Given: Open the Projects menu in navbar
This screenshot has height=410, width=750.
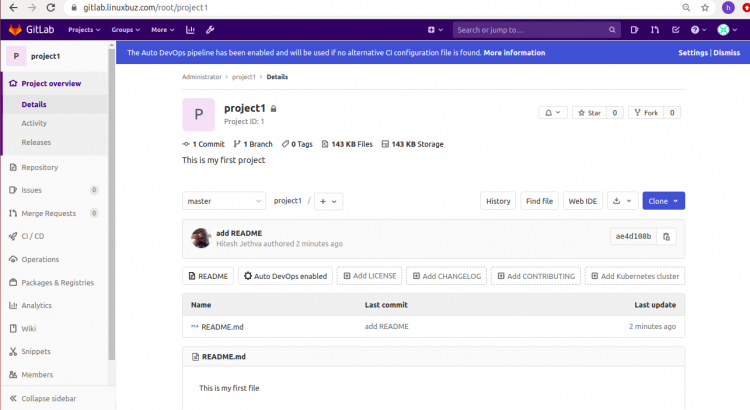Looking at the screenshot, I should click(x=84, y=30).
